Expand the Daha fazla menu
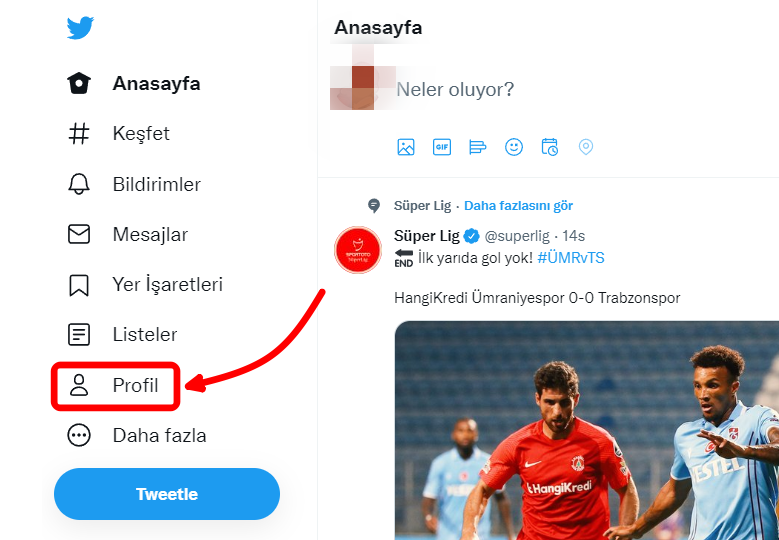Viewport: 779px width, 540px height. (x=137, y=436)
